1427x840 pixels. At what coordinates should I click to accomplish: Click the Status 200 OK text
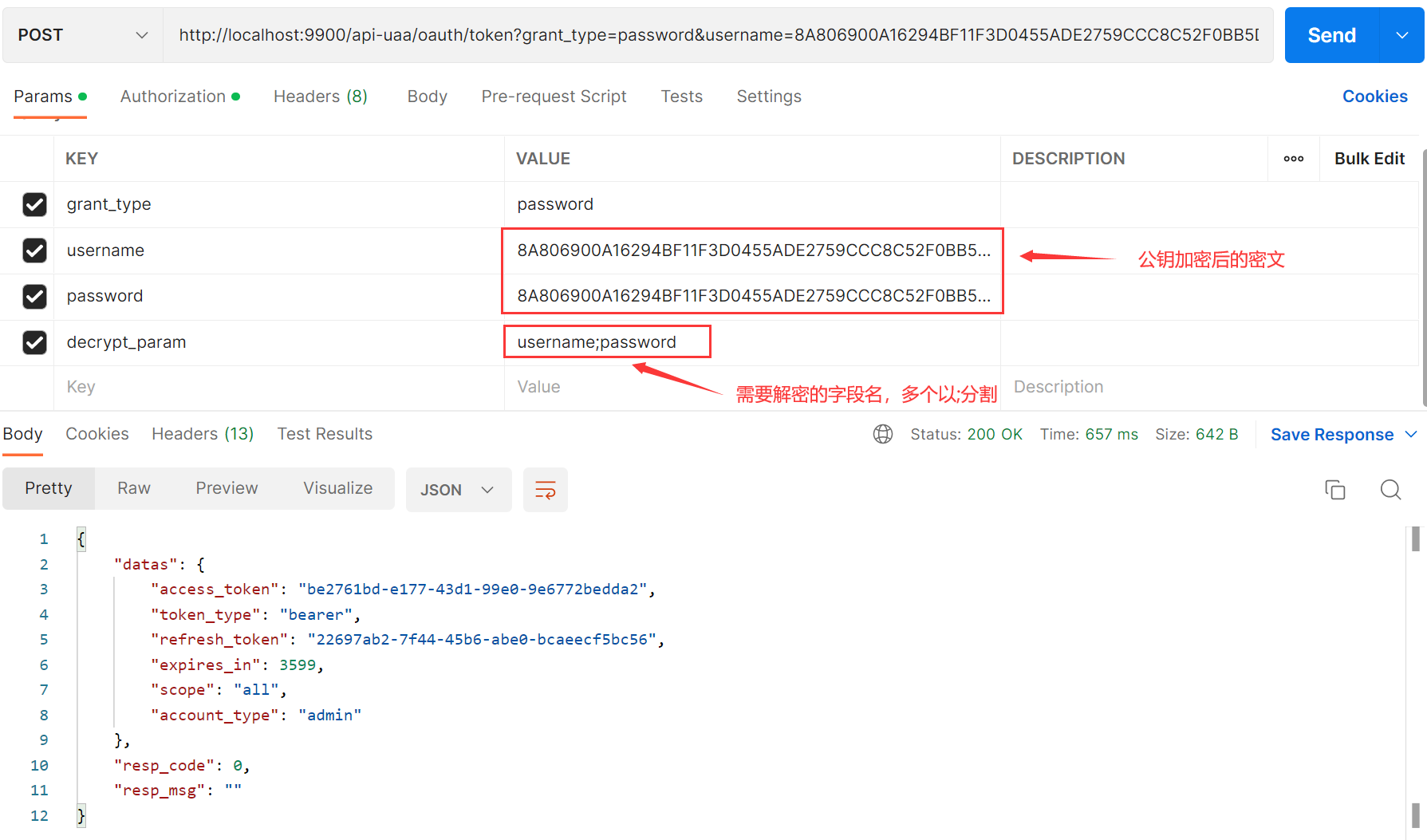pyautogui.click(x=966, y=434)
